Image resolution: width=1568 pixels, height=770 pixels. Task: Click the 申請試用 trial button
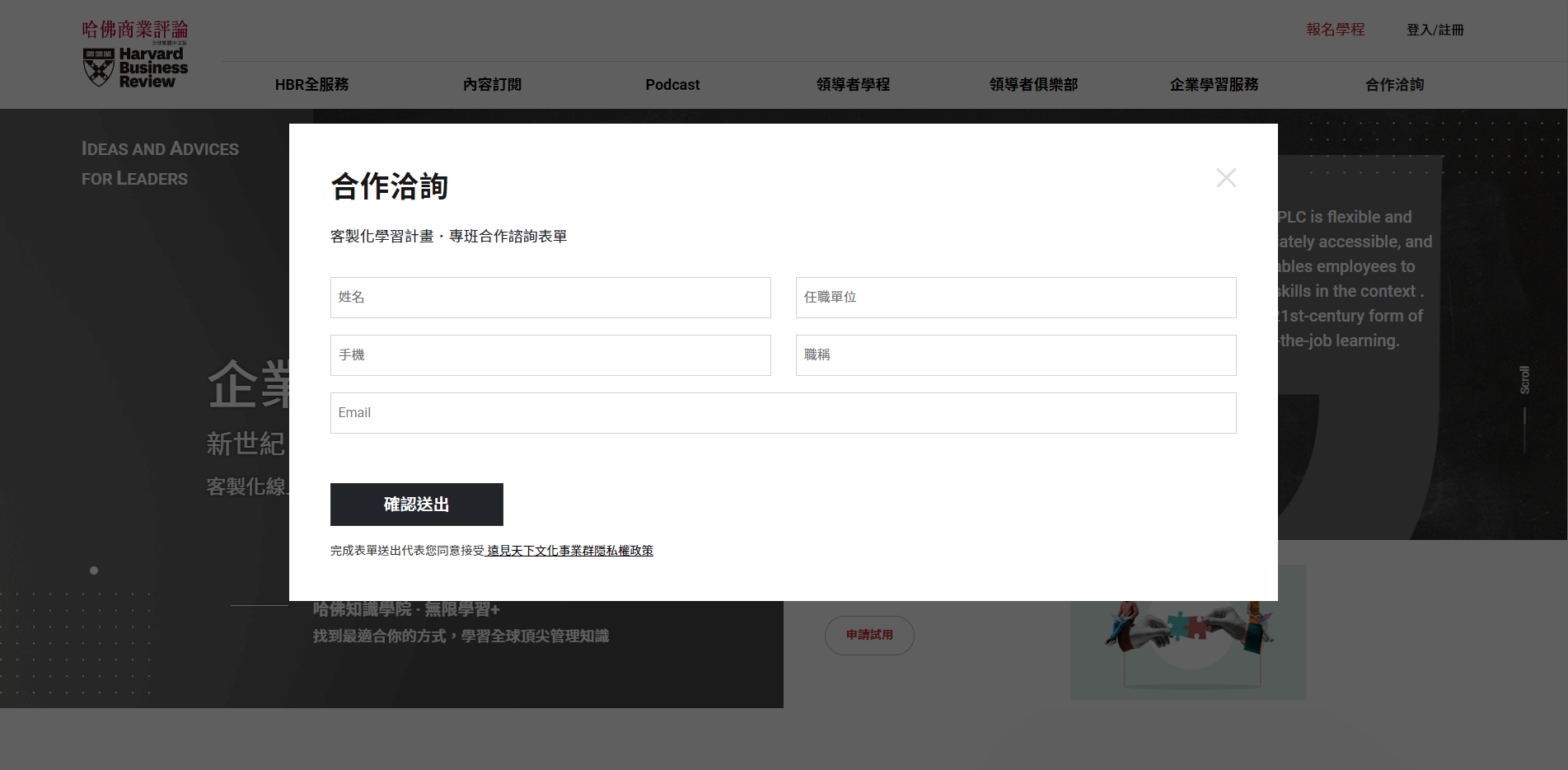869,635
